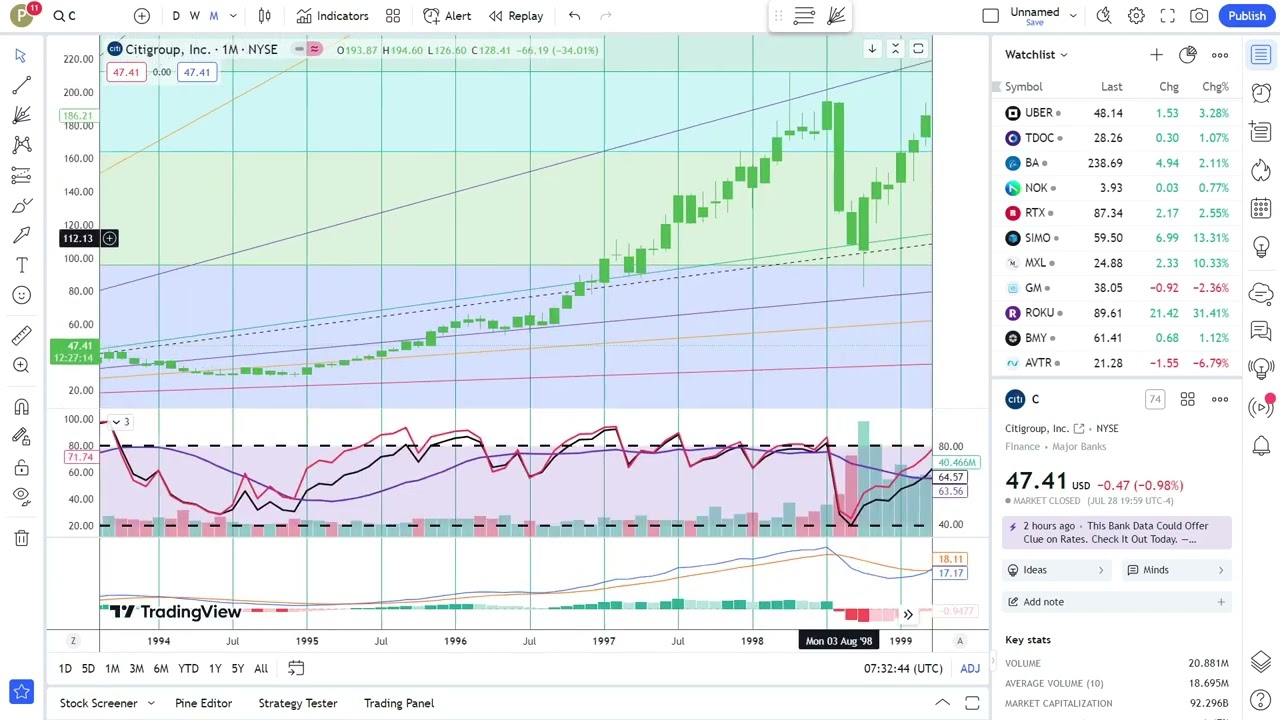Screen dimensions: 1280x720
Task: Toggle stay in drawing mode
Action: 21,437
